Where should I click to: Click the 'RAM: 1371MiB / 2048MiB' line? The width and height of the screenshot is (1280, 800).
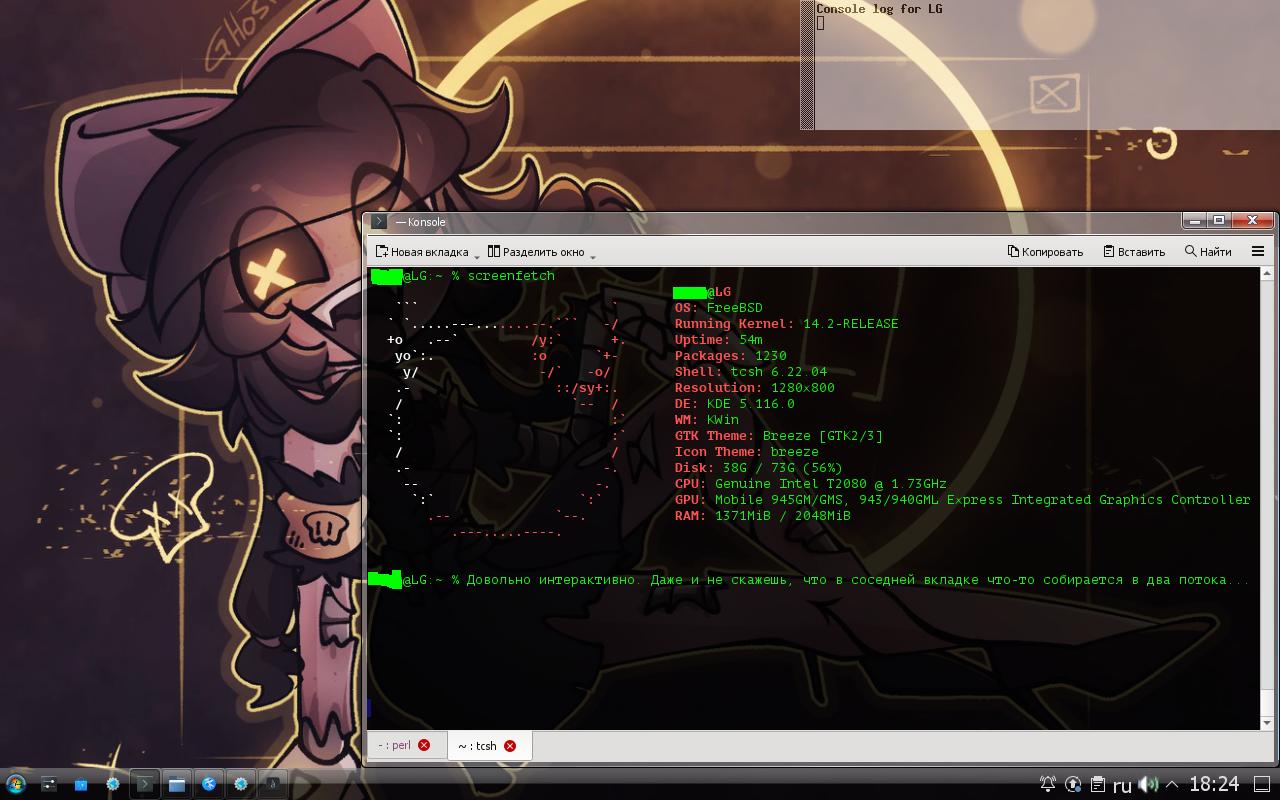pos(763,516)
